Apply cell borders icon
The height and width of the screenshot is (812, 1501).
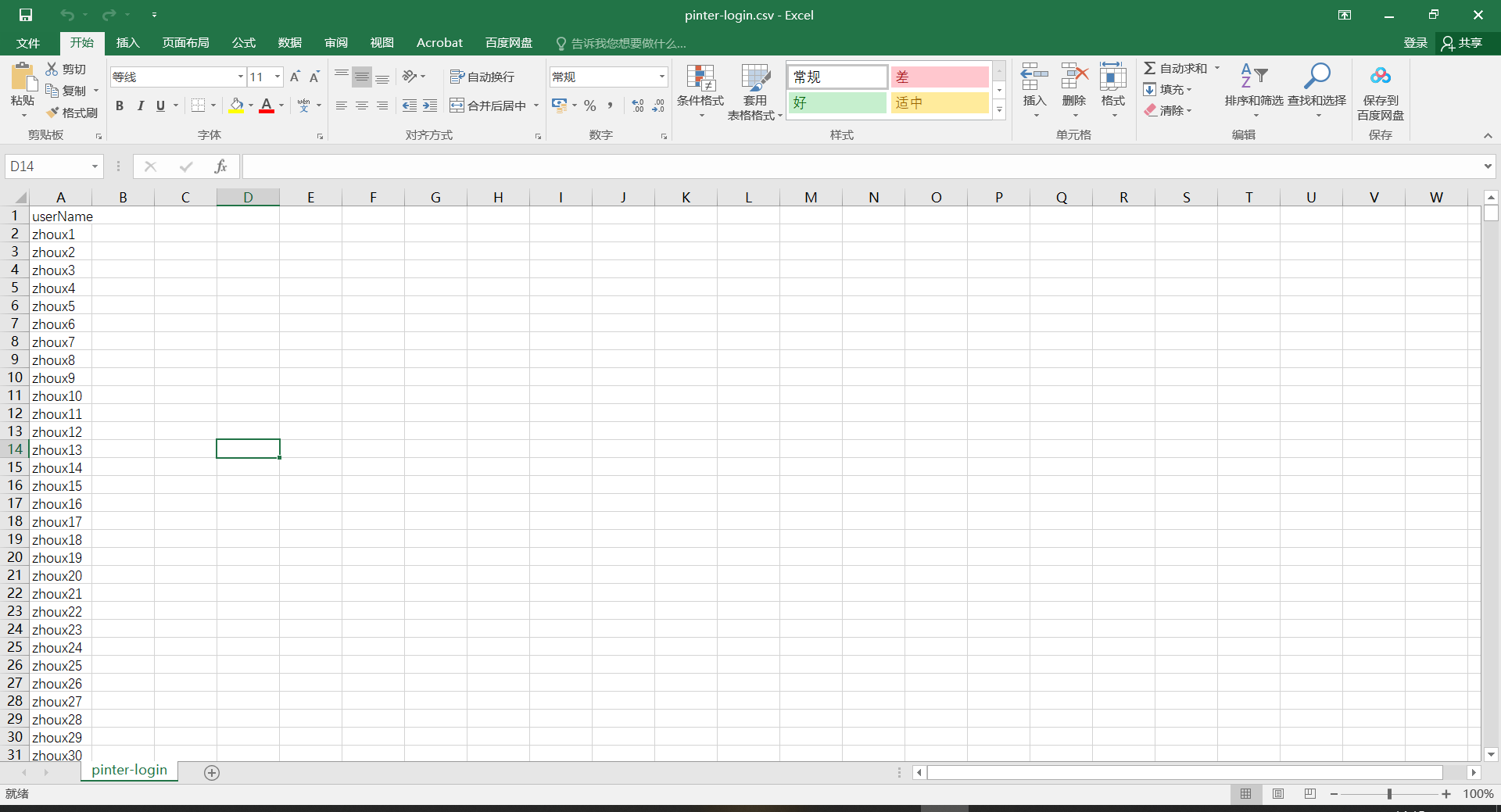click(x=199, y=106)
